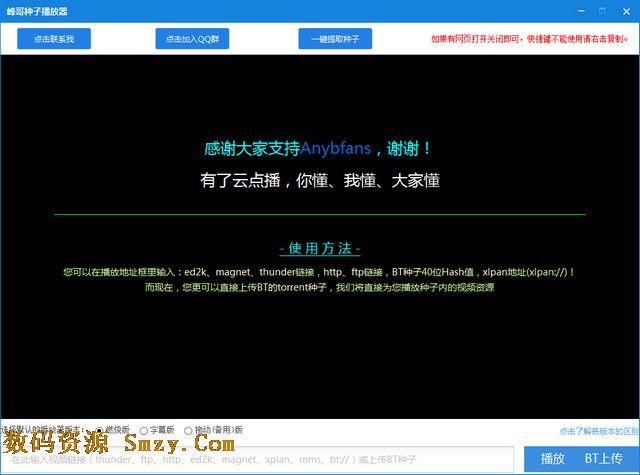
Task: Open the 使用方法 heading link
Action: [x=320, y=248]
